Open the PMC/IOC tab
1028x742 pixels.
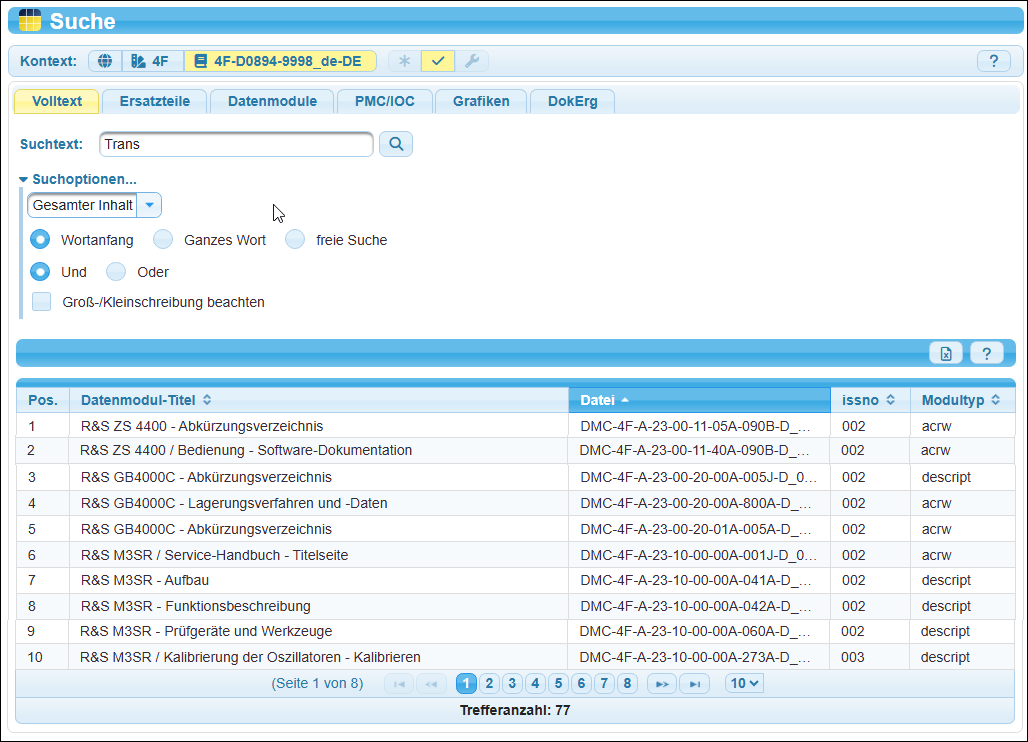[x=385, y=102]
